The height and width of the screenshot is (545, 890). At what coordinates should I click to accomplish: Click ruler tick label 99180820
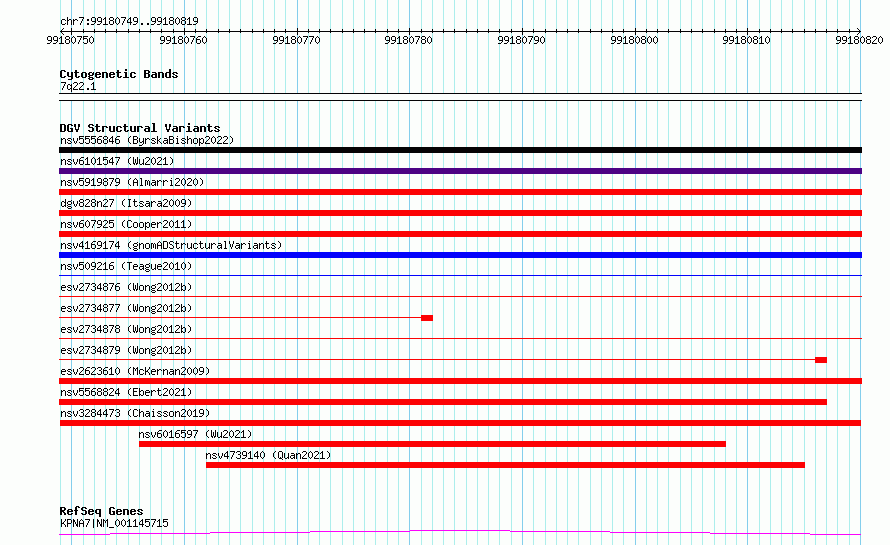pyautogui.click(x=859, y=40)
